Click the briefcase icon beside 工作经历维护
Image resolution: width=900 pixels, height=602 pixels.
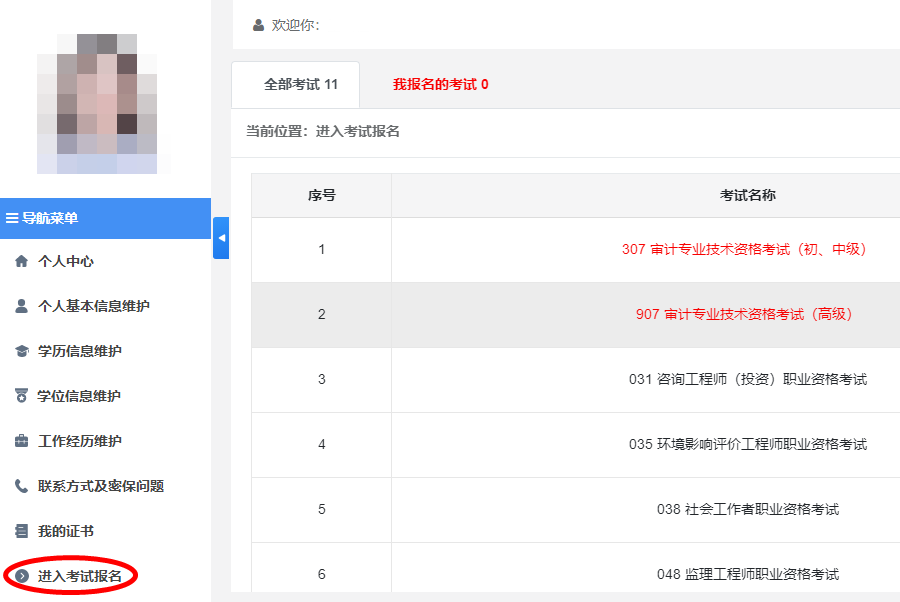(21, 441)
